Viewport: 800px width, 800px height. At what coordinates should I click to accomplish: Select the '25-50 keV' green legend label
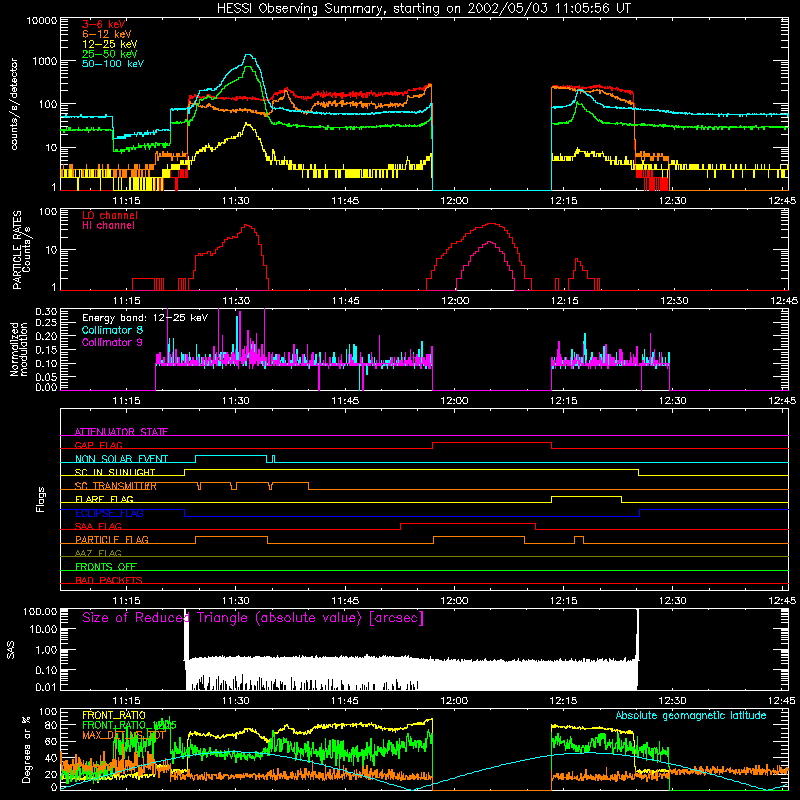pos(109,54)
